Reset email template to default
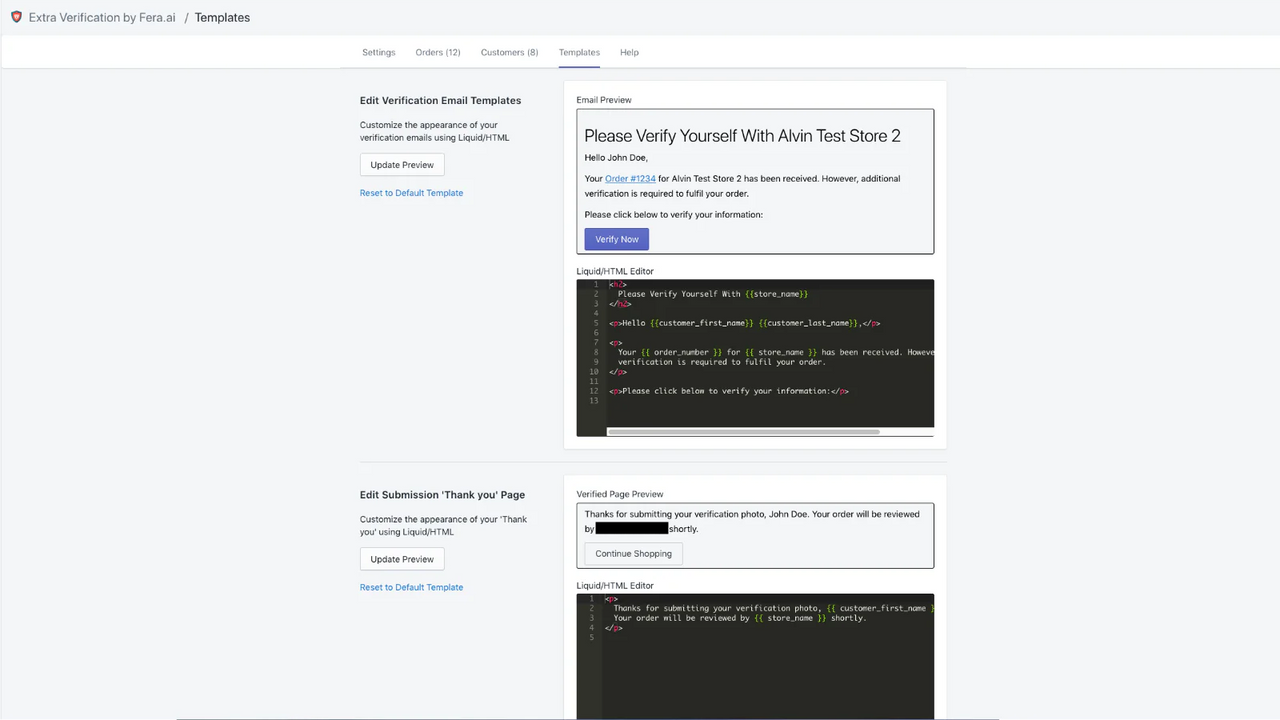The image size is (1280, 720). click(411, 193)
